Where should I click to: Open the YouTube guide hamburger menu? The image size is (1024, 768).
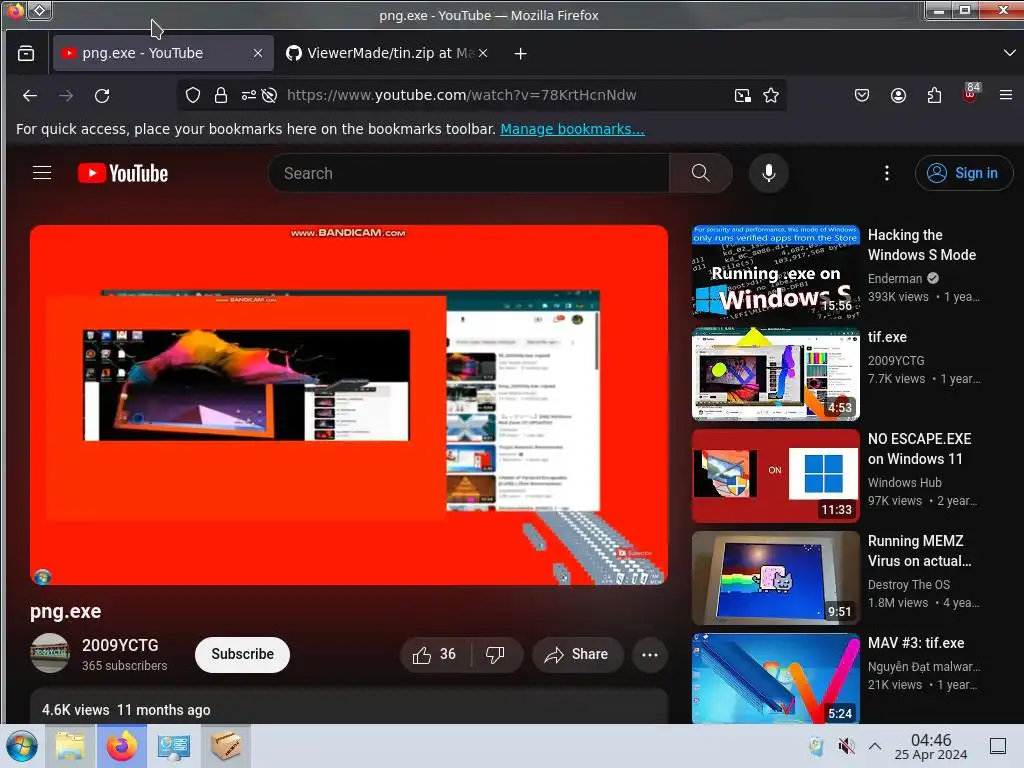tap(42, 173)
